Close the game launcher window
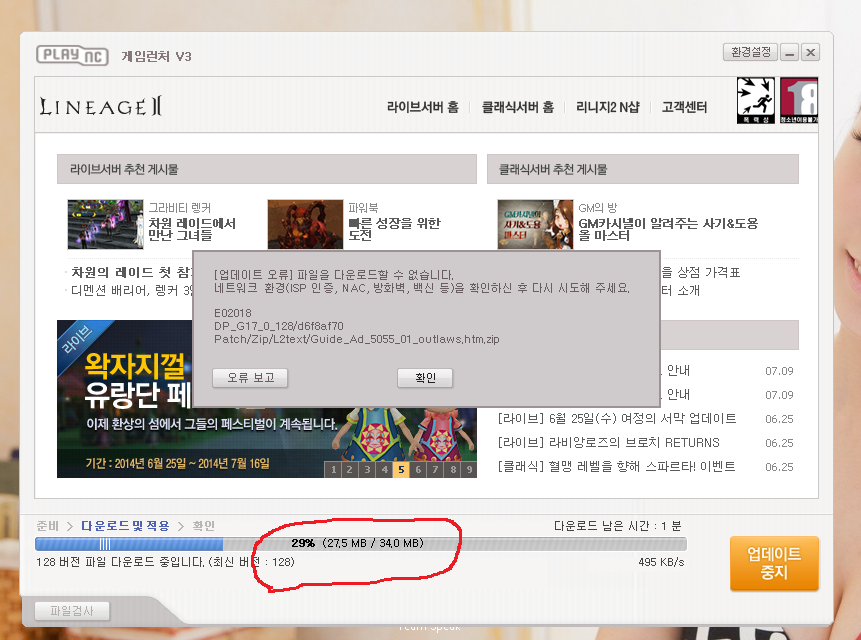The image size is (861, 640). (x=810, y=52)
